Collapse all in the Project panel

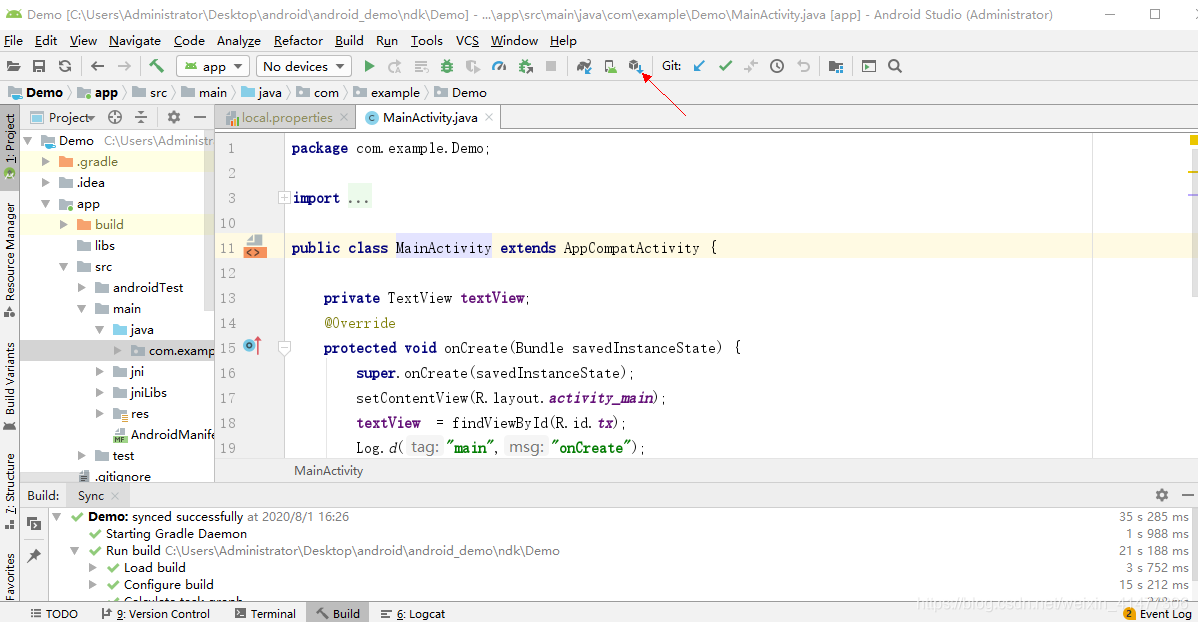141,117
